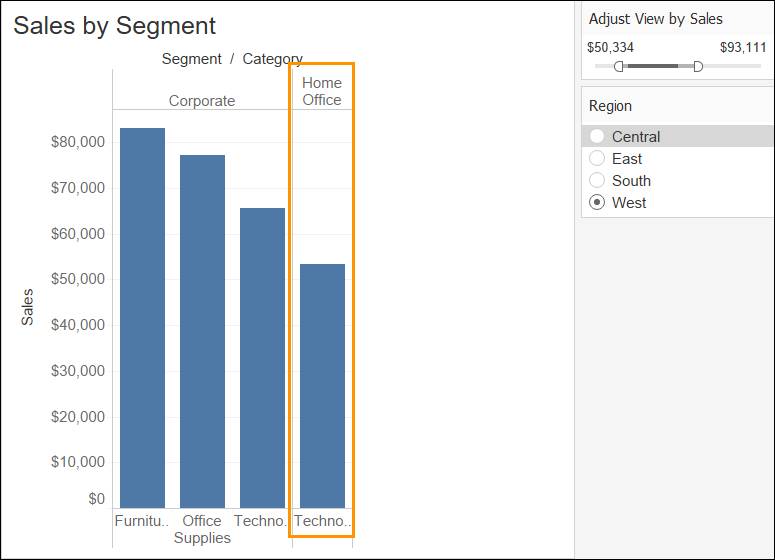Click the Adjust View by Sales title
Screen dimensions: 775x560
(655, 19)
